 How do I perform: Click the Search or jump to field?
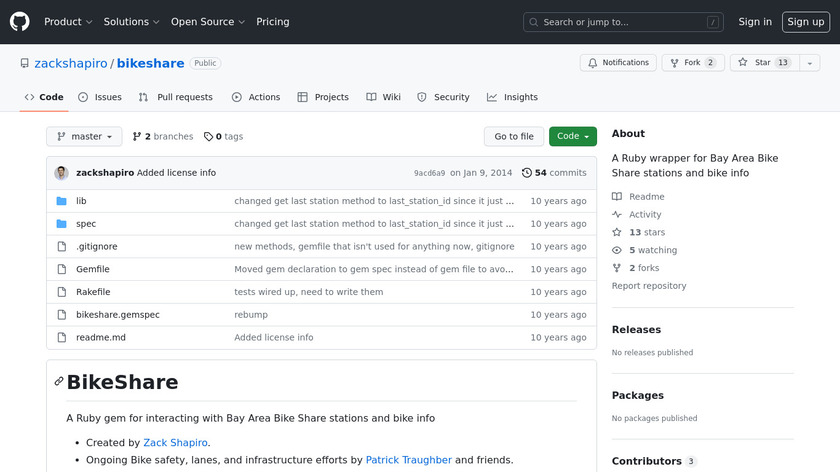pyautogui.click(x=623, y=22)
